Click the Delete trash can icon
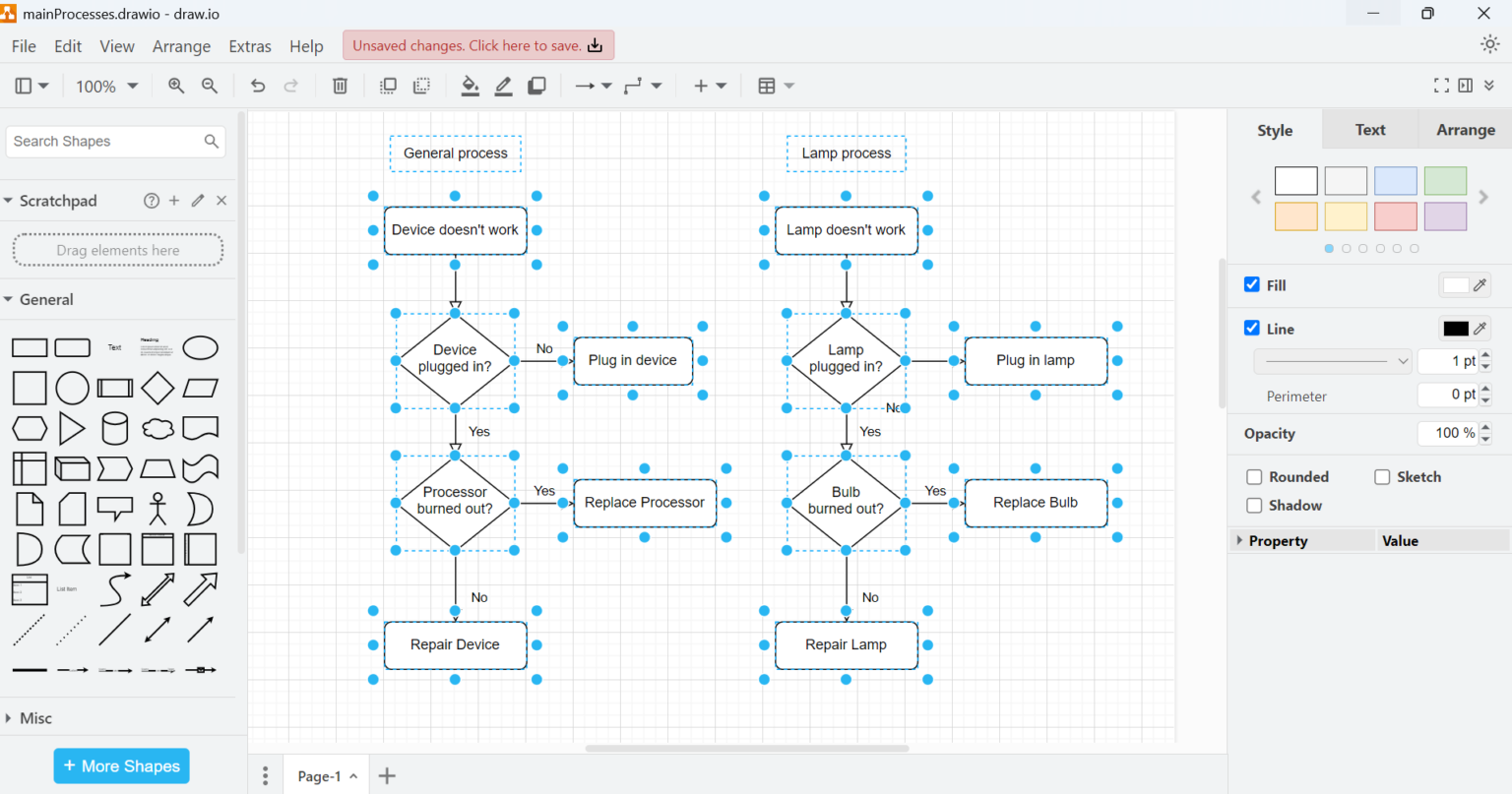The height and width of the screenshot is (794, 1512). (340, 86)
